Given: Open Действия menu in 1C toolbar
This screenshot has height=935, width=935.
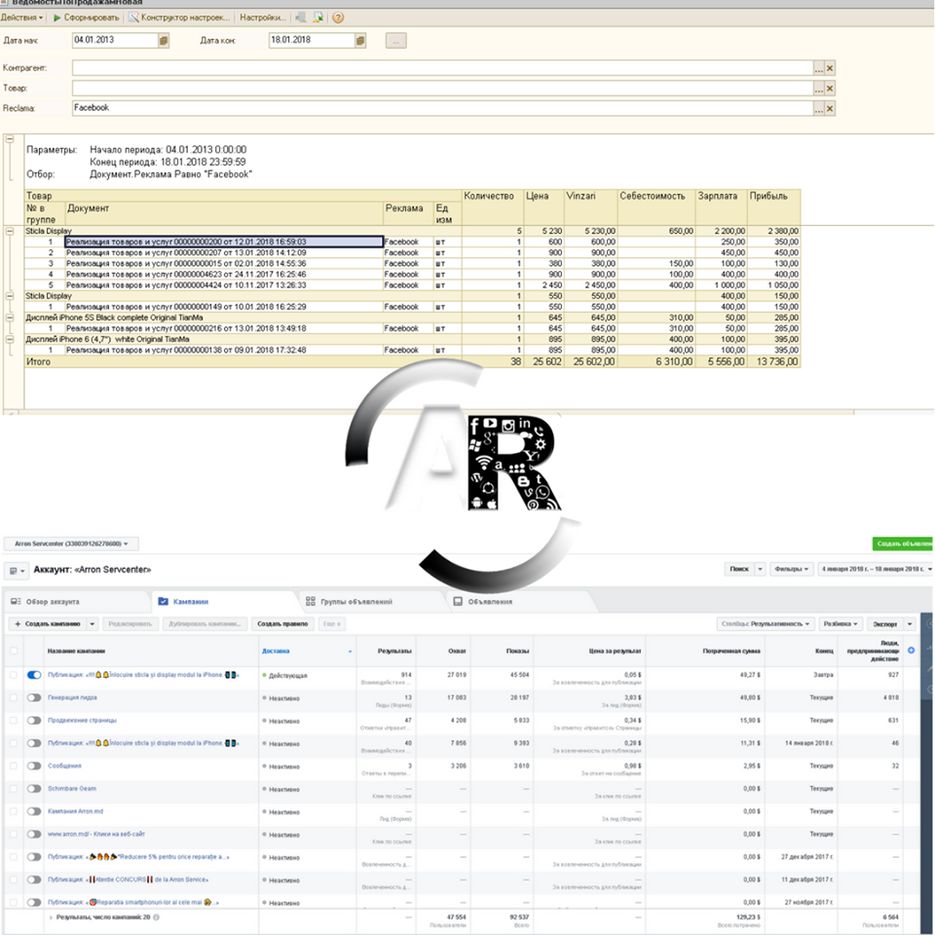Looking at the screenshot, I should tap(21, 18).
